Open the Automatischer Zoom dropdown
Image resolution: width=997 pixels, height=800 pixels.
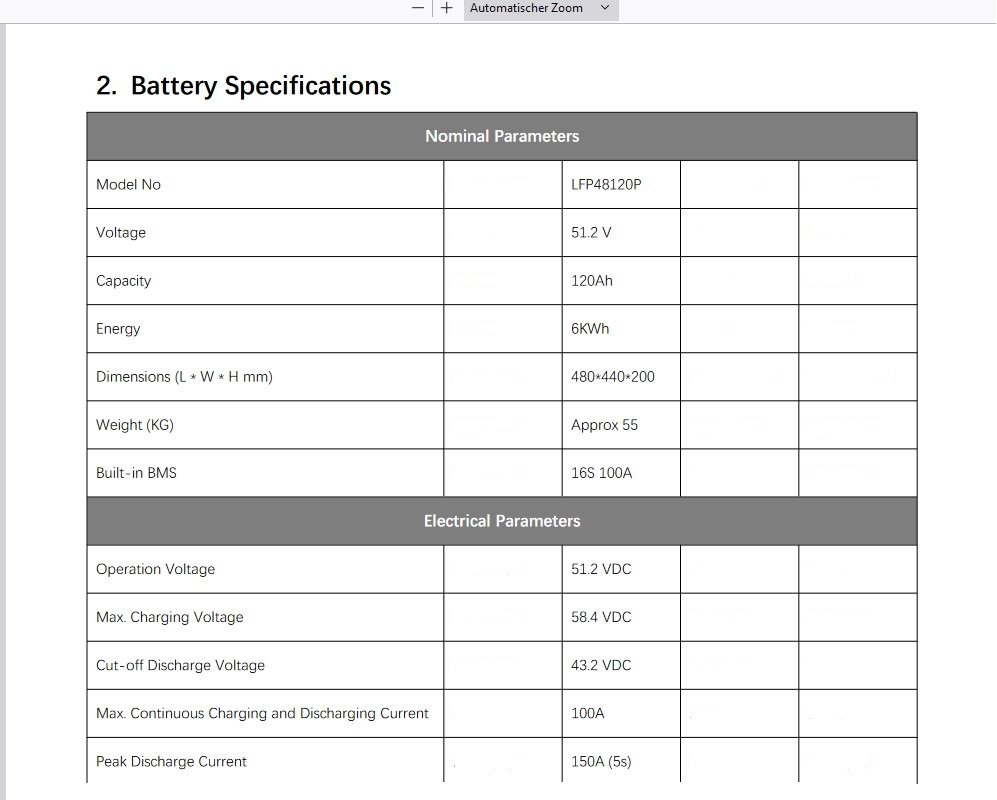coord(540,8)
